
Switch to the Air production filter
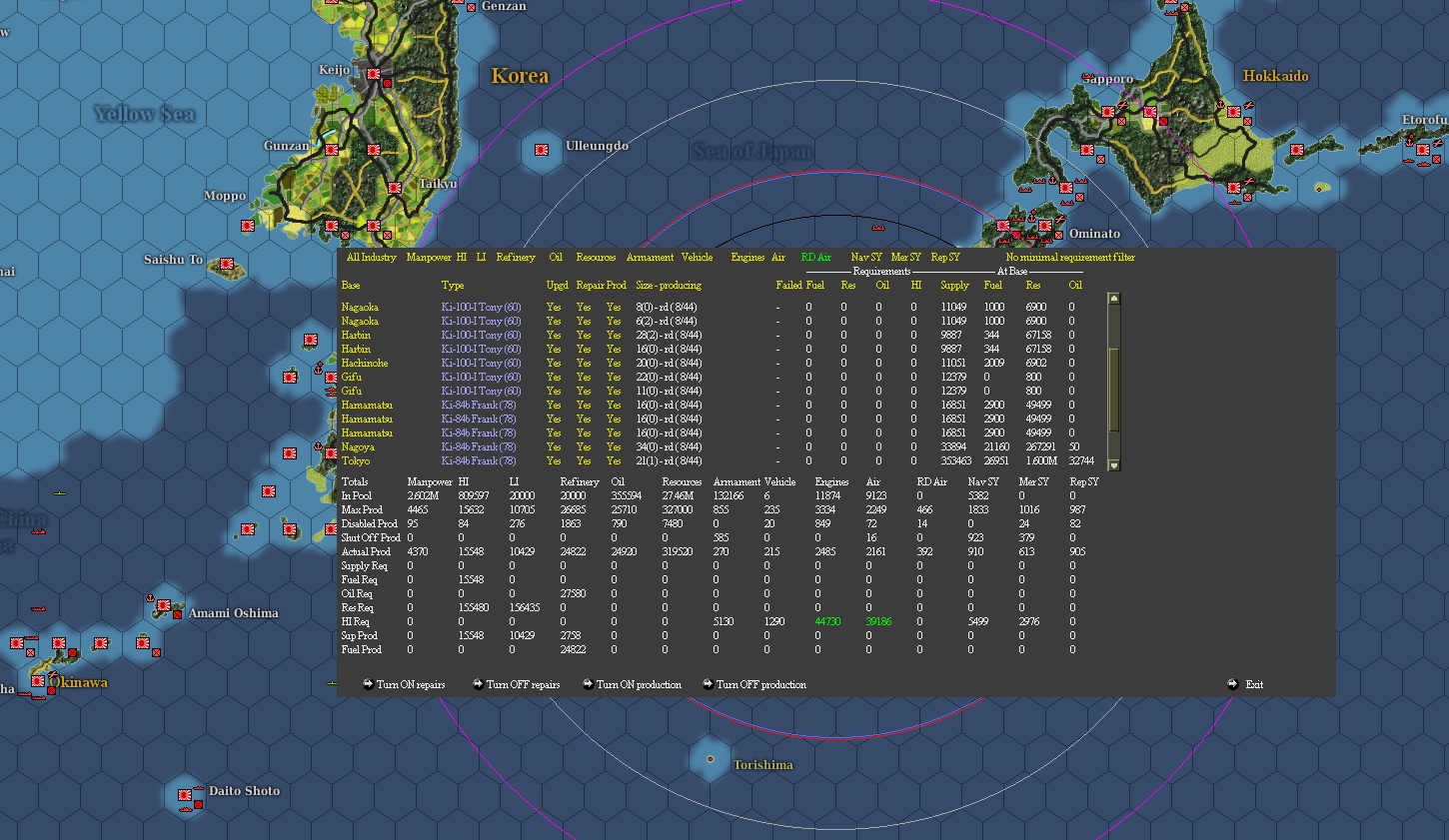click(778, 258)
